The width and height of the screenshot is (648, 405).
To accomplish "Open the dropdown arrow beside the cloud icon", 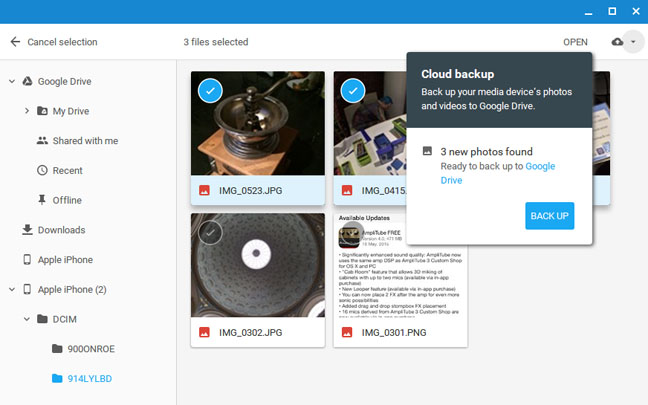I will pos(633,42).
